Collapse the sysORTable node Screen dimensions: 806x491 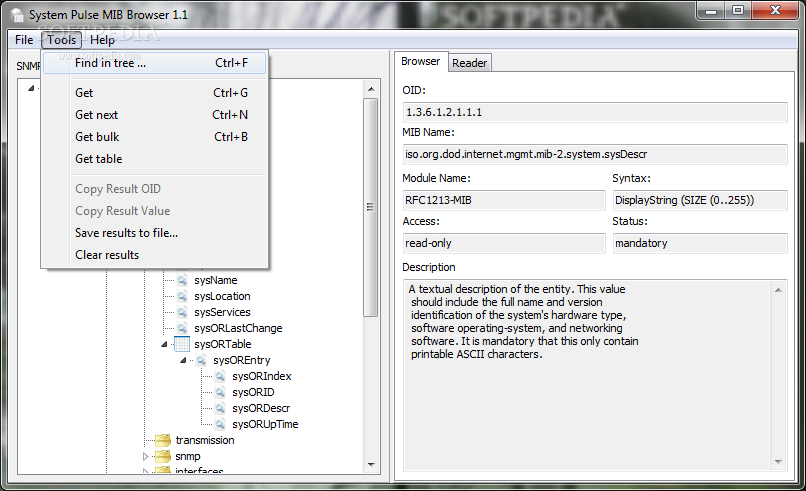164,344
